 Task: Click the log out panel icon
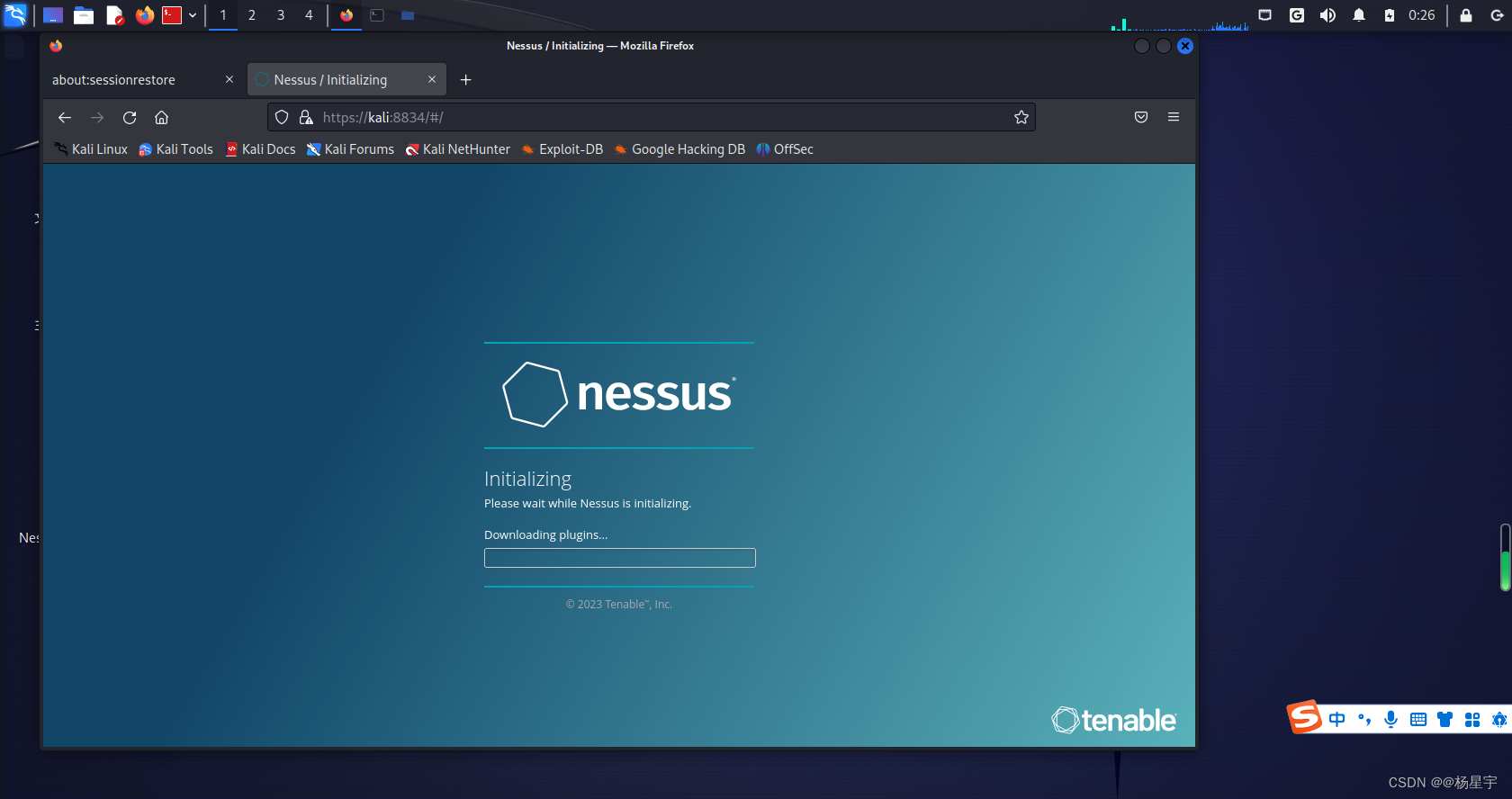click(x=1498, y=15)
